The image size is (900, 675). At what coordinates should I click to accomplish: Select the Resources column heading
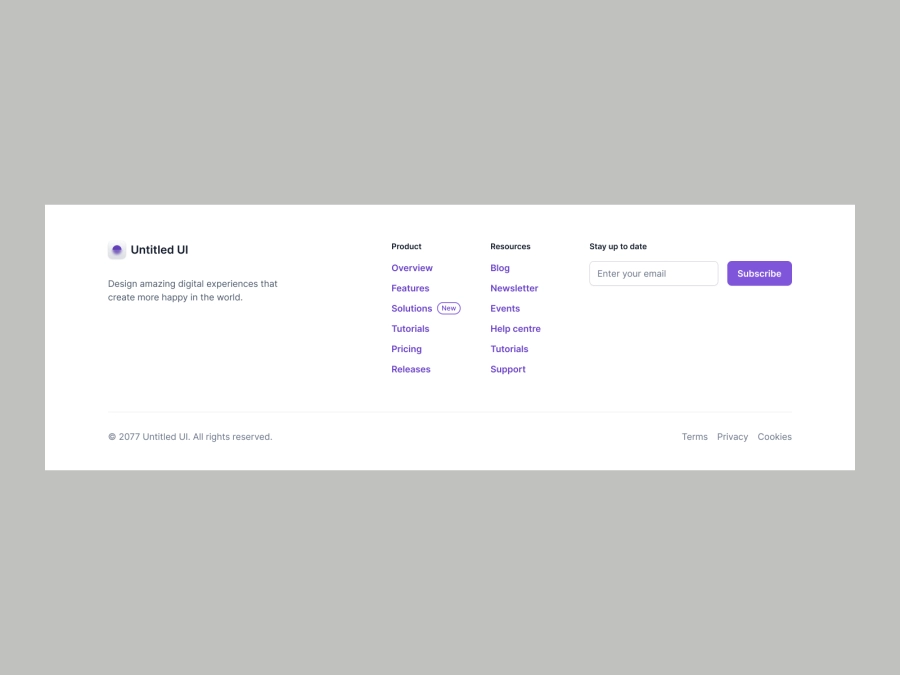tap(510, 246)
